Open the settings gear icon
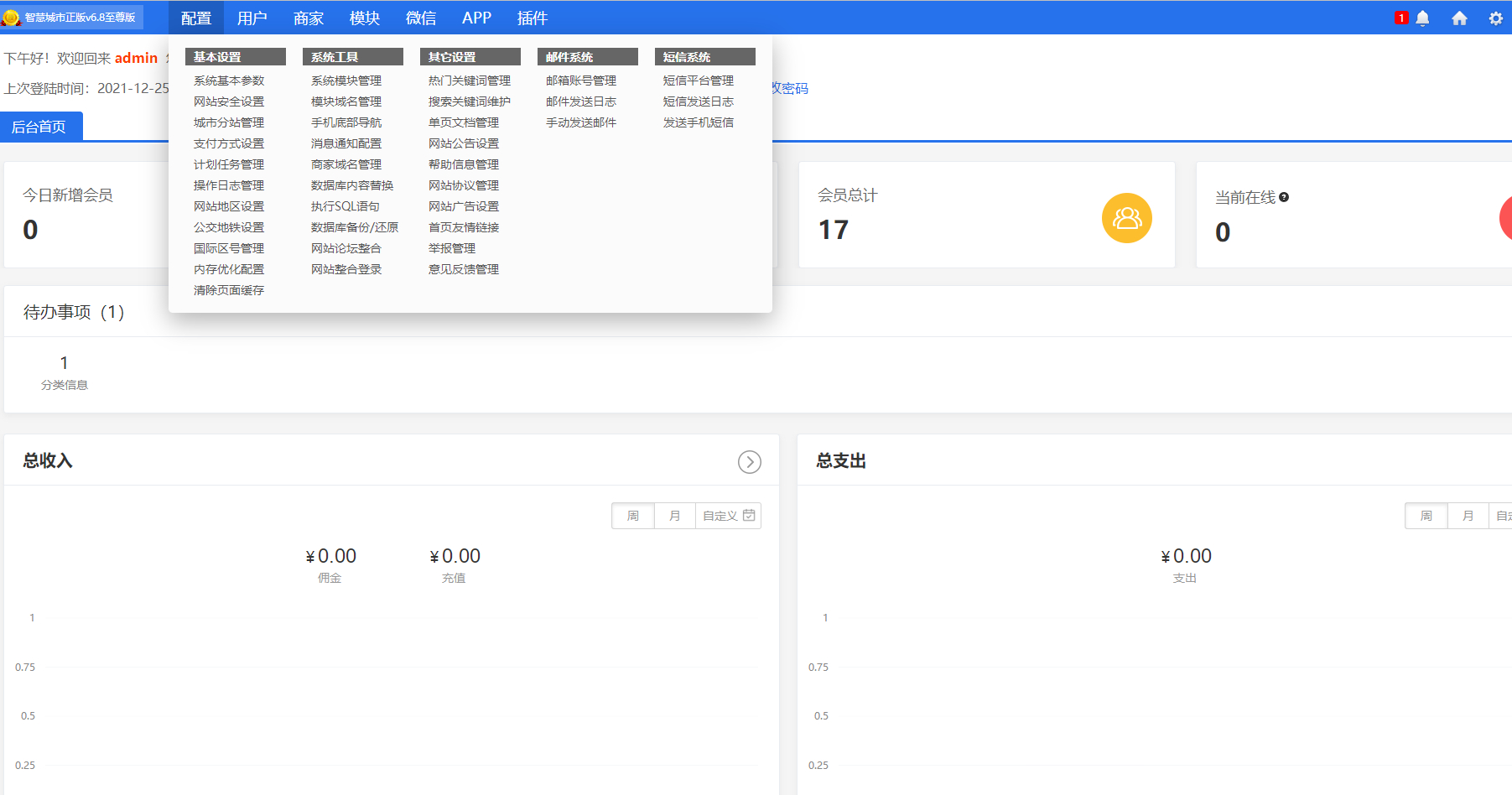Screen dimensions: 1512x795 pos(1495,18)
